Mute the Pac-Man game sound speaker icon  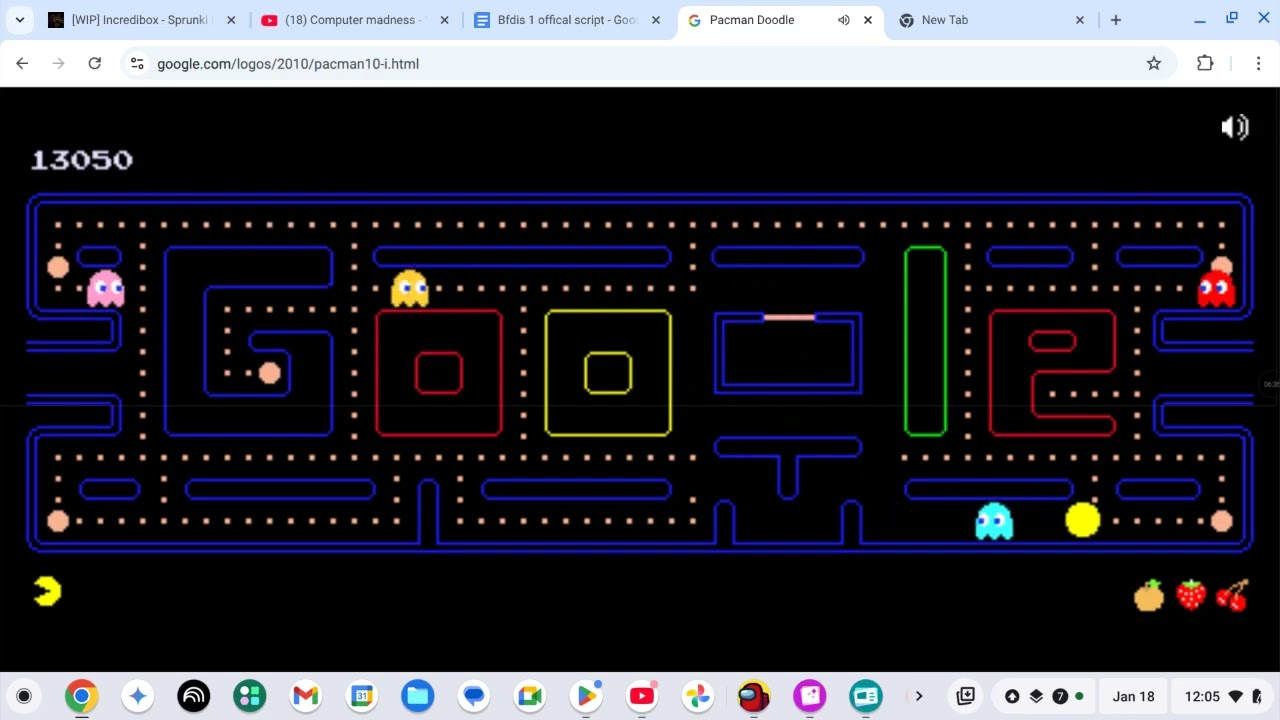click(x=1235, y=127)
